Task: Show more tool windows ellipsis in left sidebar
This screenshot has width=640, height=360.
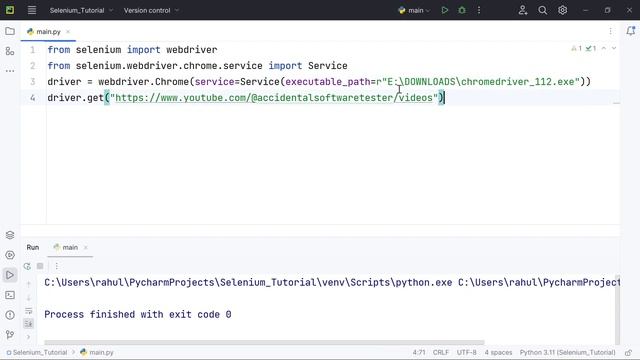Action: click(x=10, y=71)
